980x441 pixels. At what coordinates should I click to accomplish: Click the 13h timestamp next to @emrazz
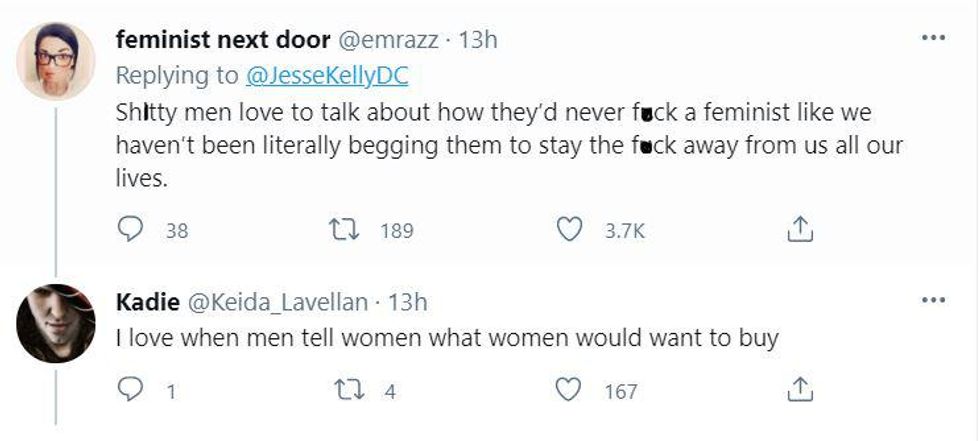(x=477, y=40)
